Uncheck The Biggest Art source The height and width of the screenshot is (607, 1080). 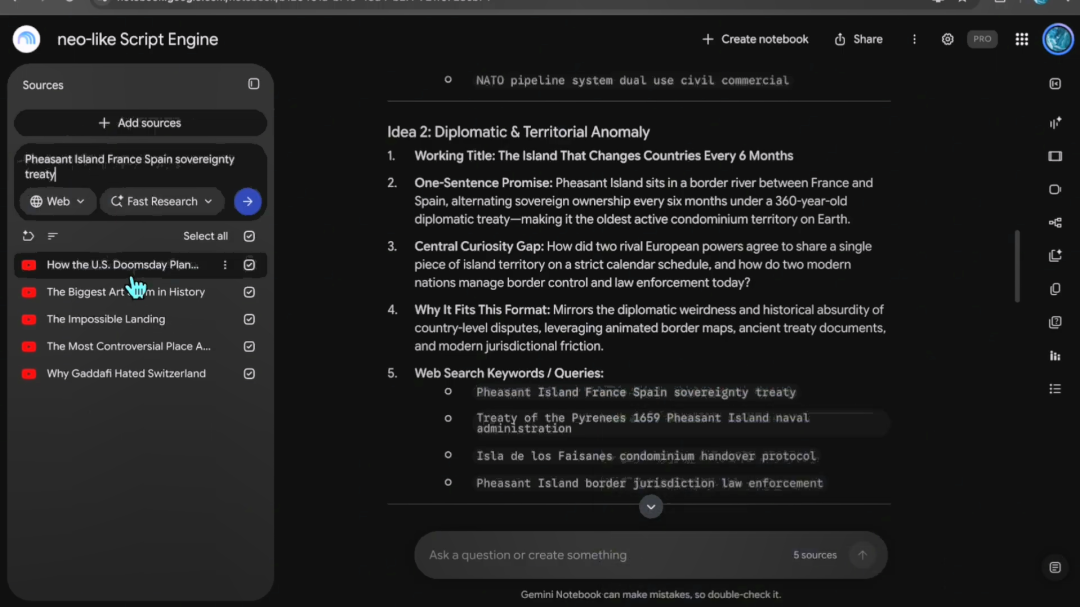click(249, 292)
